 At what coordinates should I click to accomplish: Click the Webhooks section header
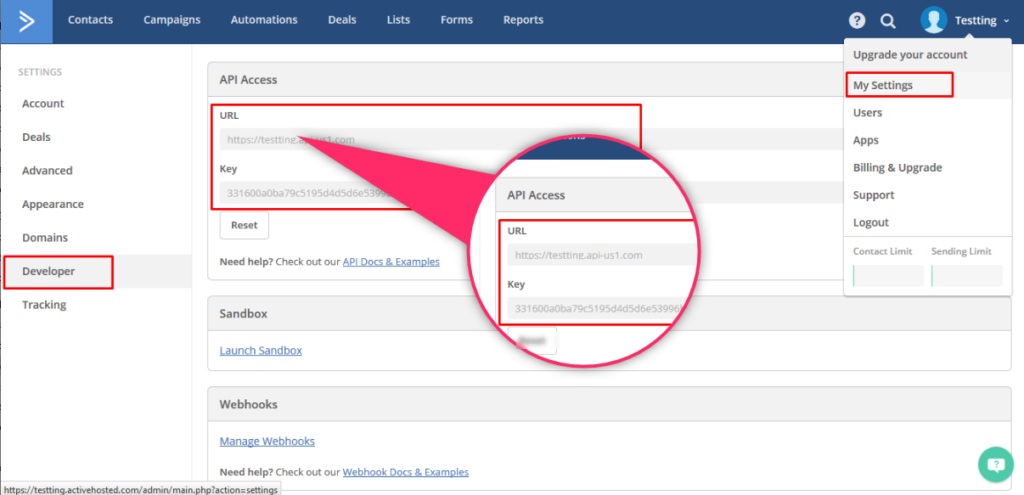point(248,404)
